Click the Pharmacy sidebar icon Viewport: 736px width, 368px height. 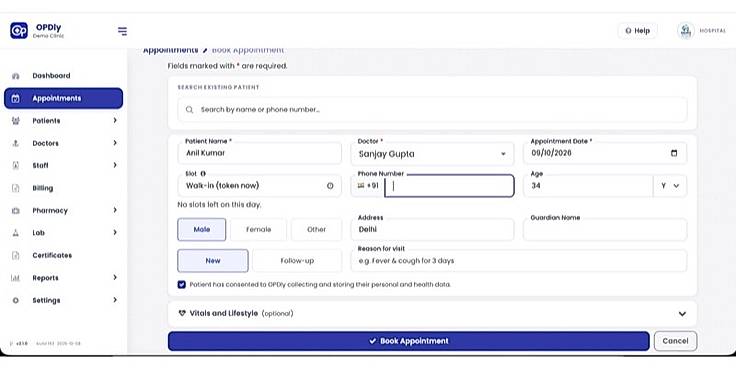pos(15,211)
